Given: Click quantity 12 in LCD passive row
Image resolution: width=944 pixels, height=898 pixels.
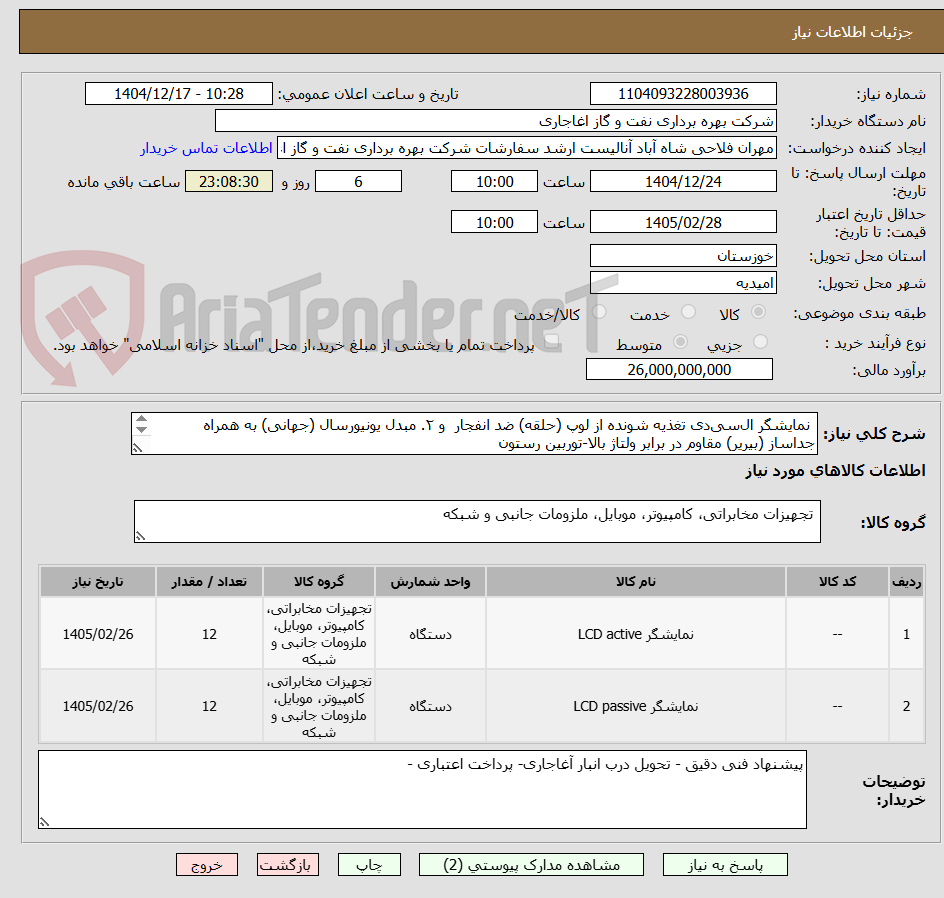Looking at the screenshot, I should coord(209,706).
